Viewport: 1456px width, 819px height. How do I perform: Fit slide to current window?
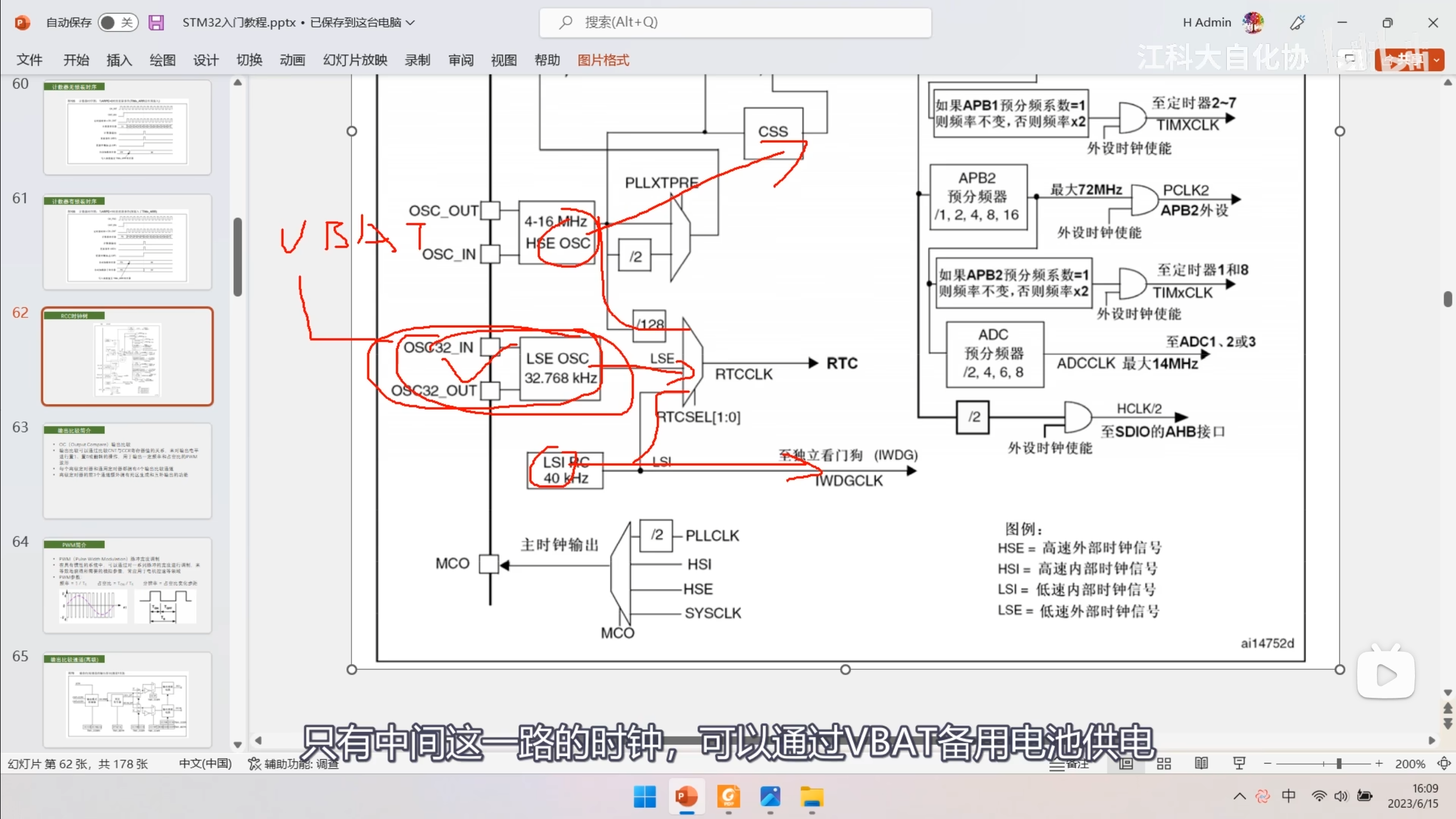(1443, 764)
